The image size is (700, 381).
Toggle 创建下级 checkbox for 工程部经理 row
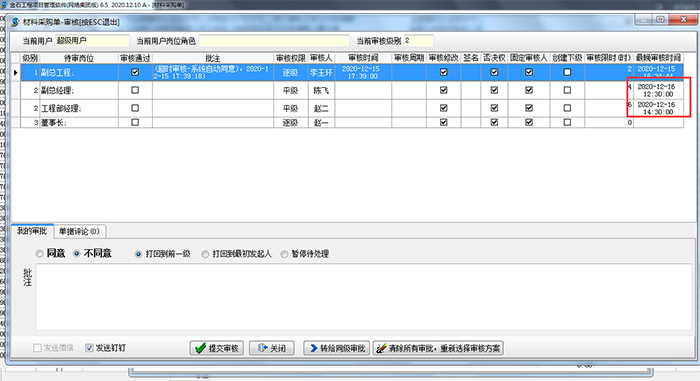(x=567, y=108)
